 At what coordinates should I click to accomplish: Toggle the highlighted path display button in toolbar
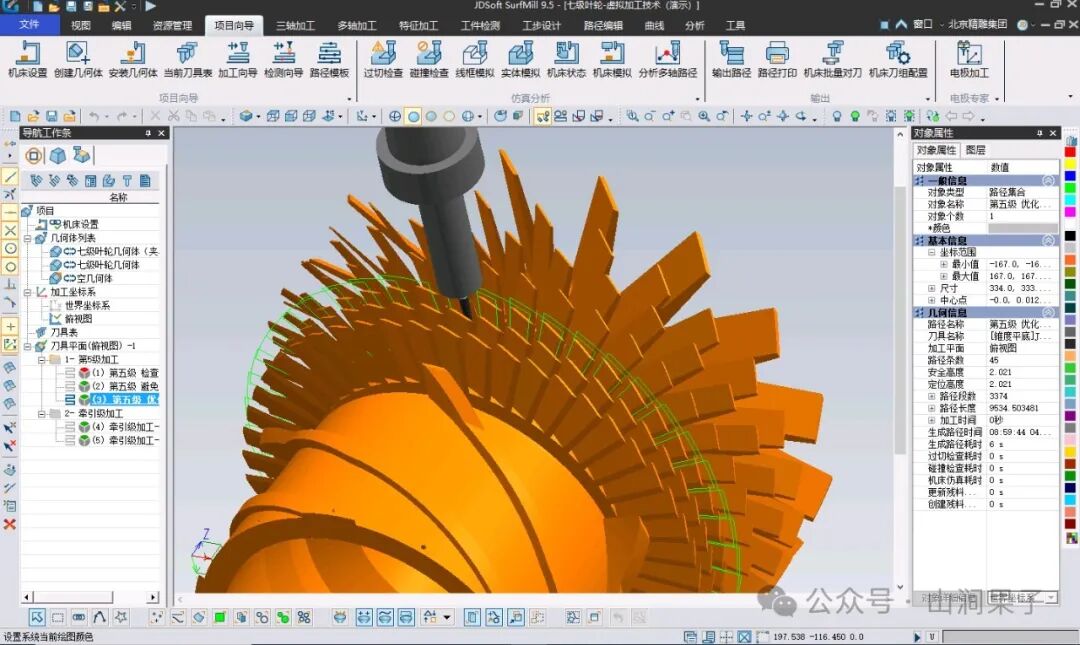click(x=543, y=116)
